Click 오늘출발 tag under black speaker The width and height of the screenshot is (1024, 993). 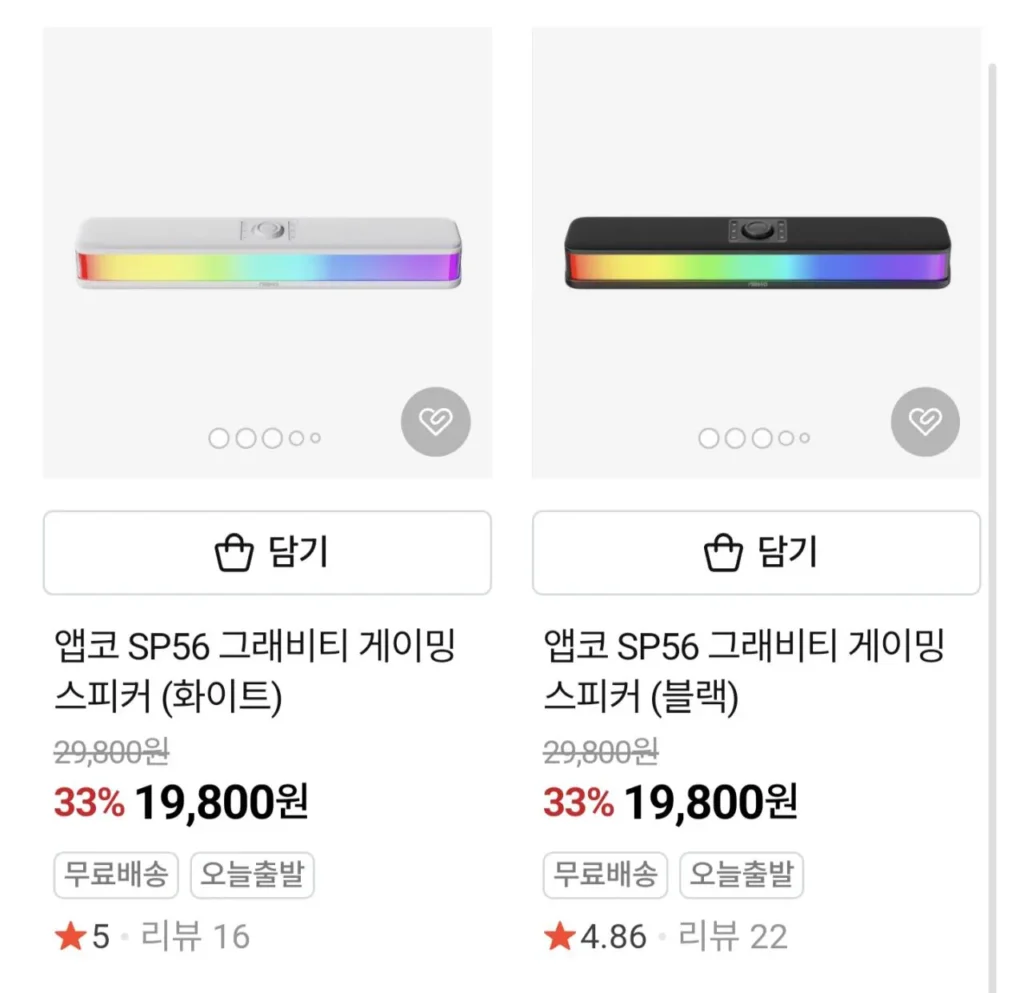[741, 877]
